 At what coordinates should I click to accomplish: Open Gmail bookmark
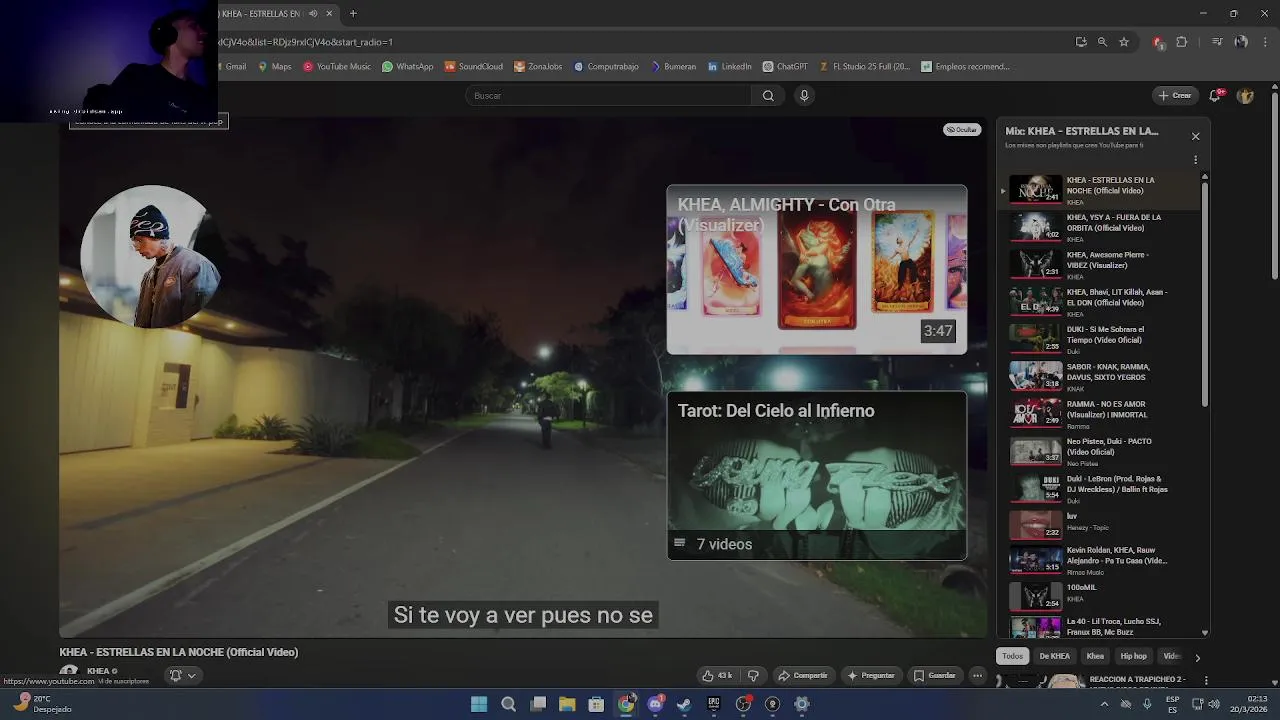[233, 67]
